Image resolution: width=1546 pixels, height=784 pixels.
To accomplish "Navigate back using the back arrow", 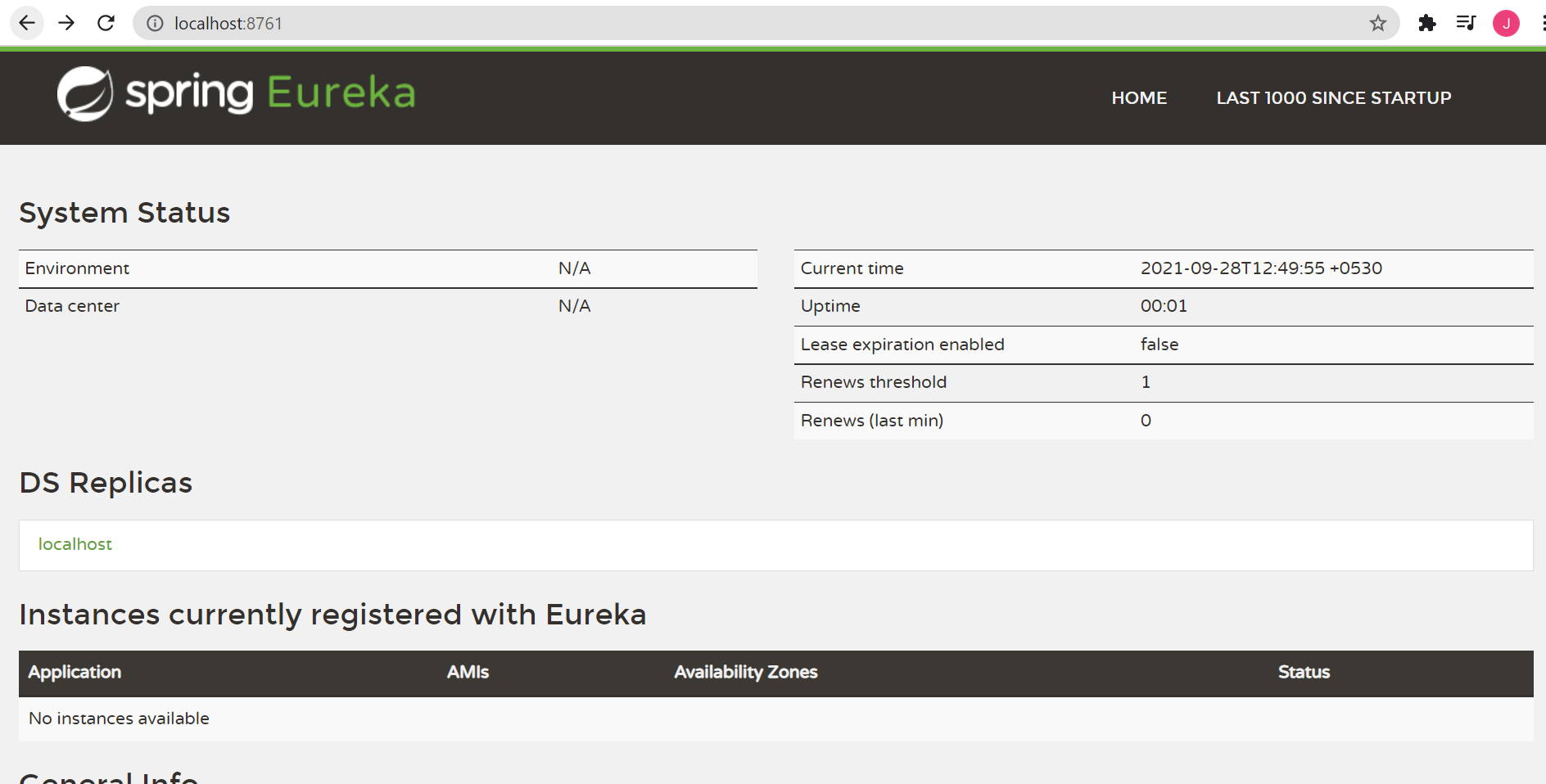I will tap(27, 23).
